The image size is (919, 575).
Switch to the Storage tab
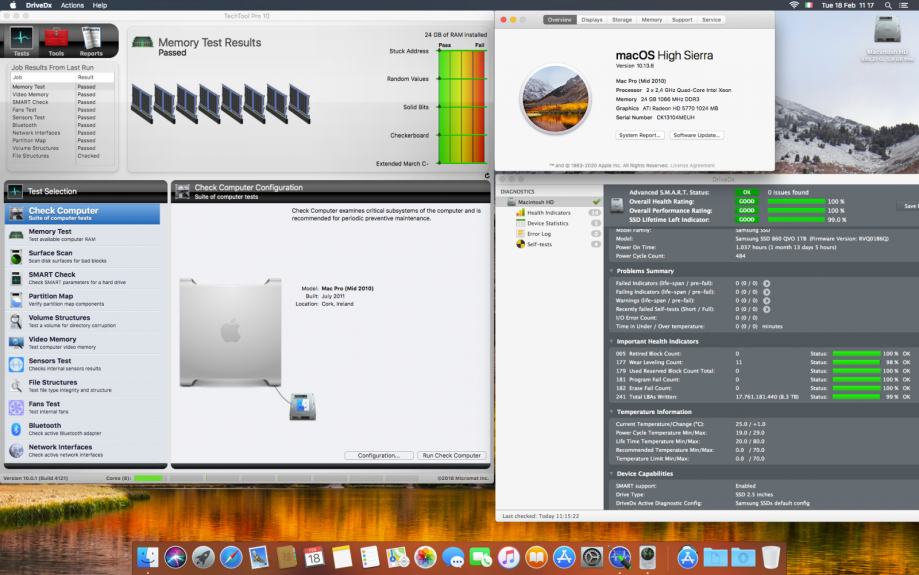point(621,19)
